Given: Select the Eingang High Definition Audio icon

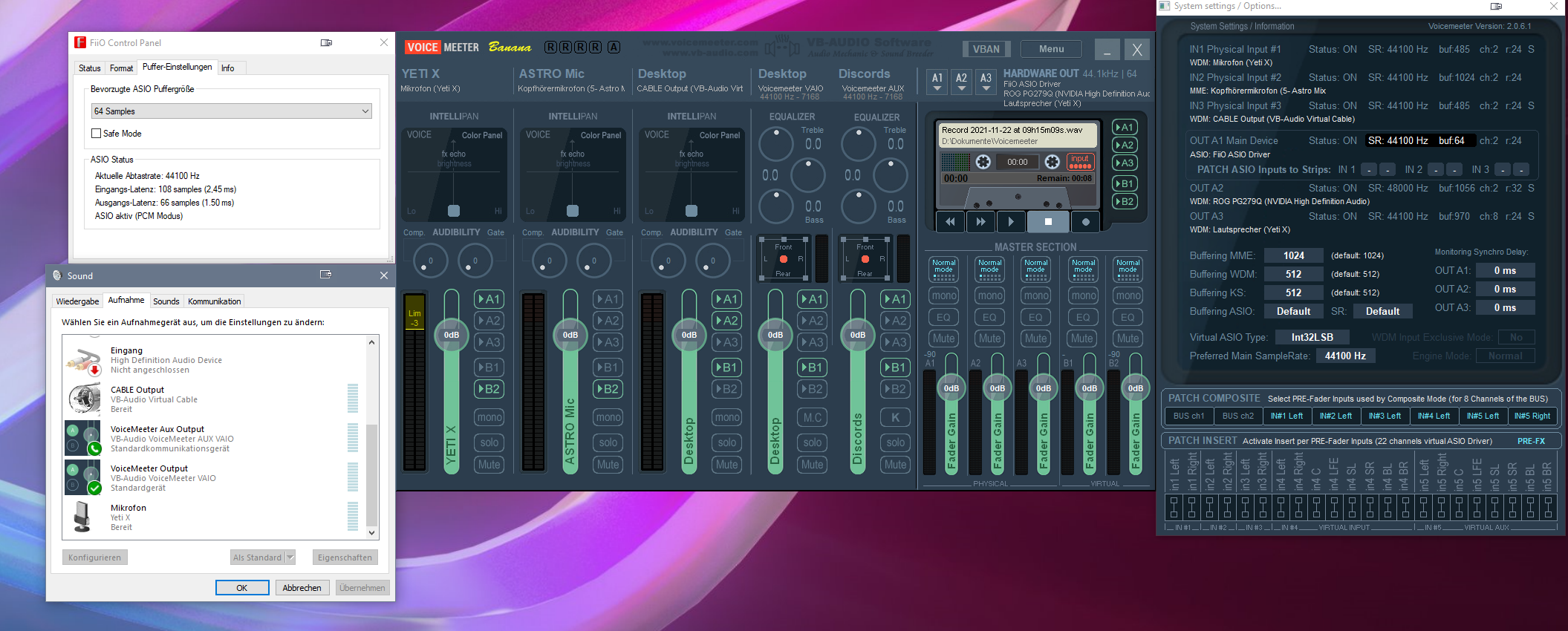Looking at the screenshot, I should pos(83,360).
